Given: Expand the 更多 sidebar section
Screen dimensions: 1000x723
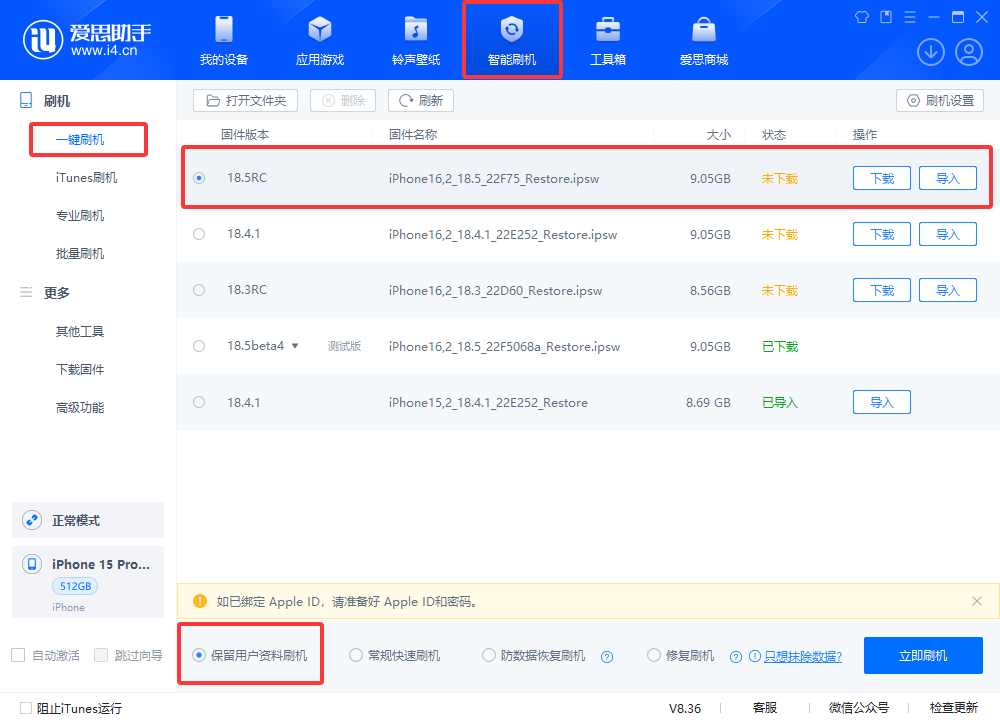Looking at the screenshot, I should click(x=58, y=292).
